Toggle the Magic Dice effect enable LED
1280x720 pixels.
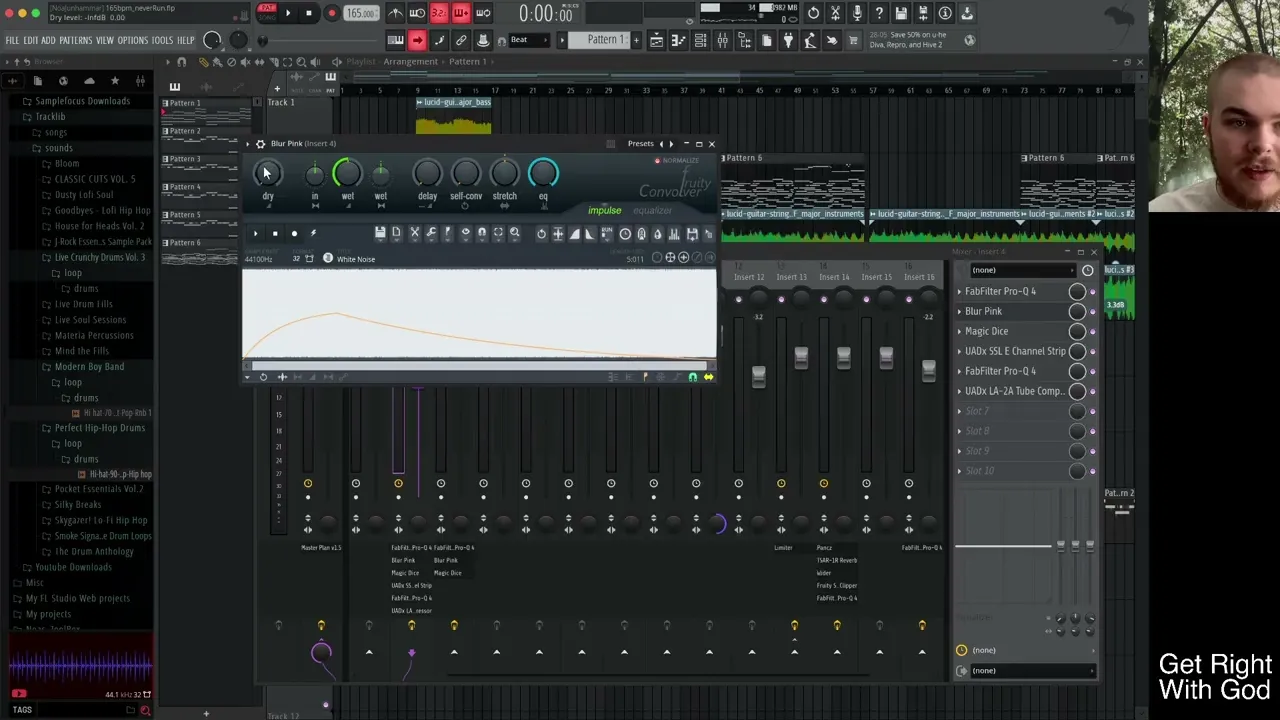point(1092,332)
